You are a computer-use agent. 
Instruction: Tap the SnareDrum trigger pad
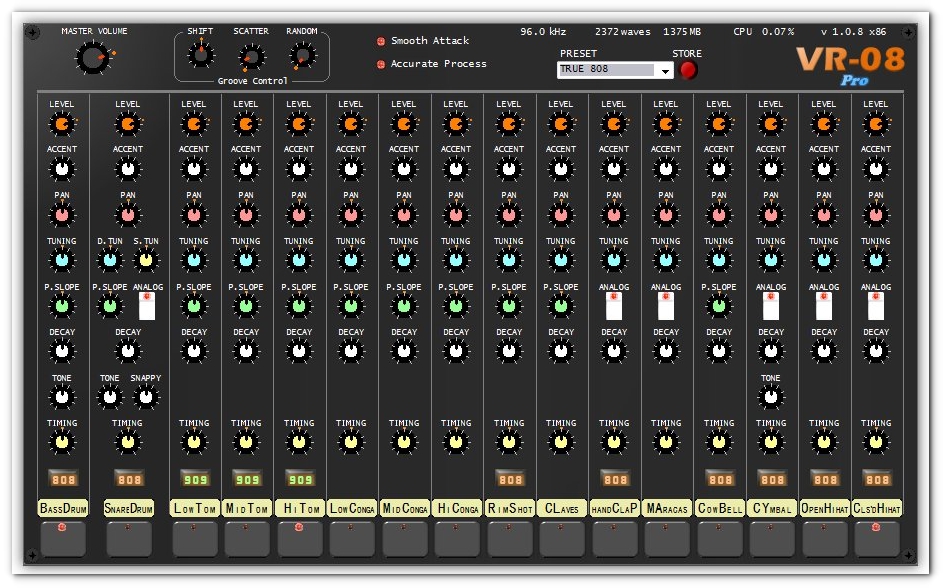[128, 540]
